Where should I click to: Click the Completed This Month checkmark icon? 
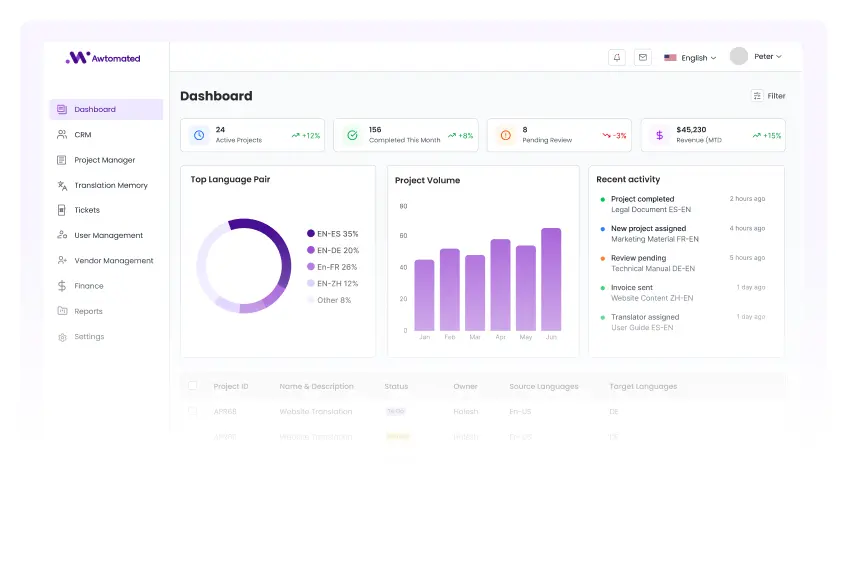352,135
